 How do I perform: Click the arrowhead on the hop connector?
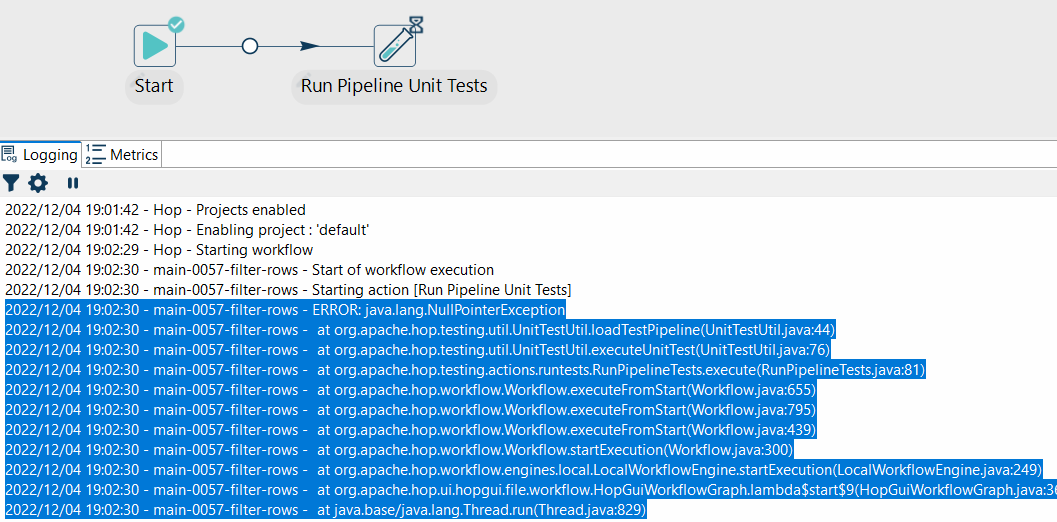click(309, 46)
